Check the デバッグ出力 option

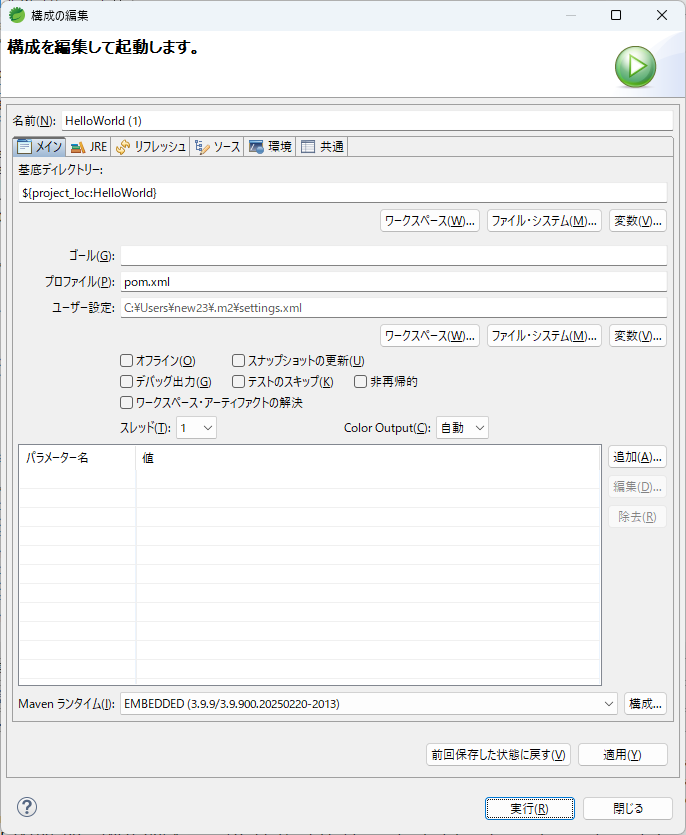(x=126, y=382)
